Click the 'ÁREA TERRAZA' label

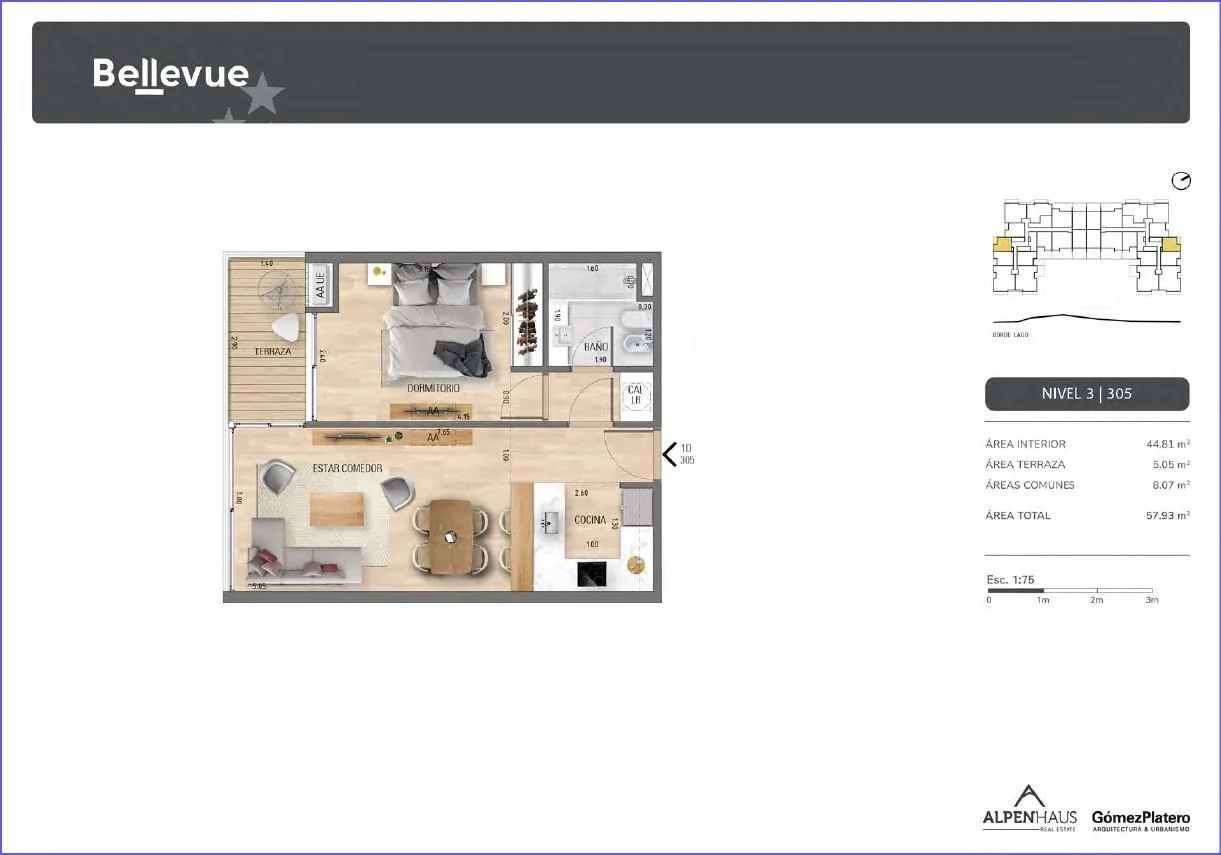tap(1025, 465)
